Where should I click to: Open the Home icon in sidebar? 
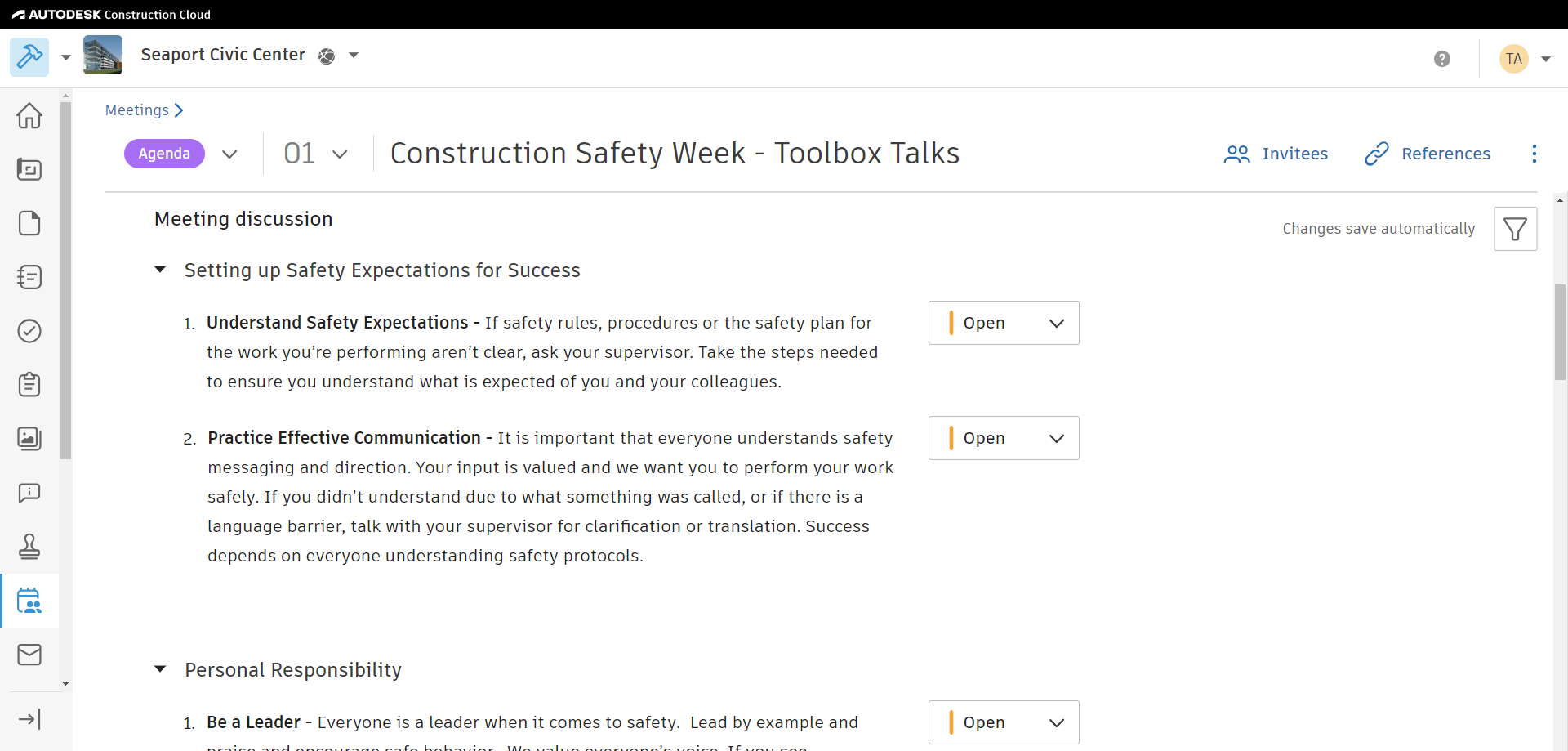[x=29, y=115]
